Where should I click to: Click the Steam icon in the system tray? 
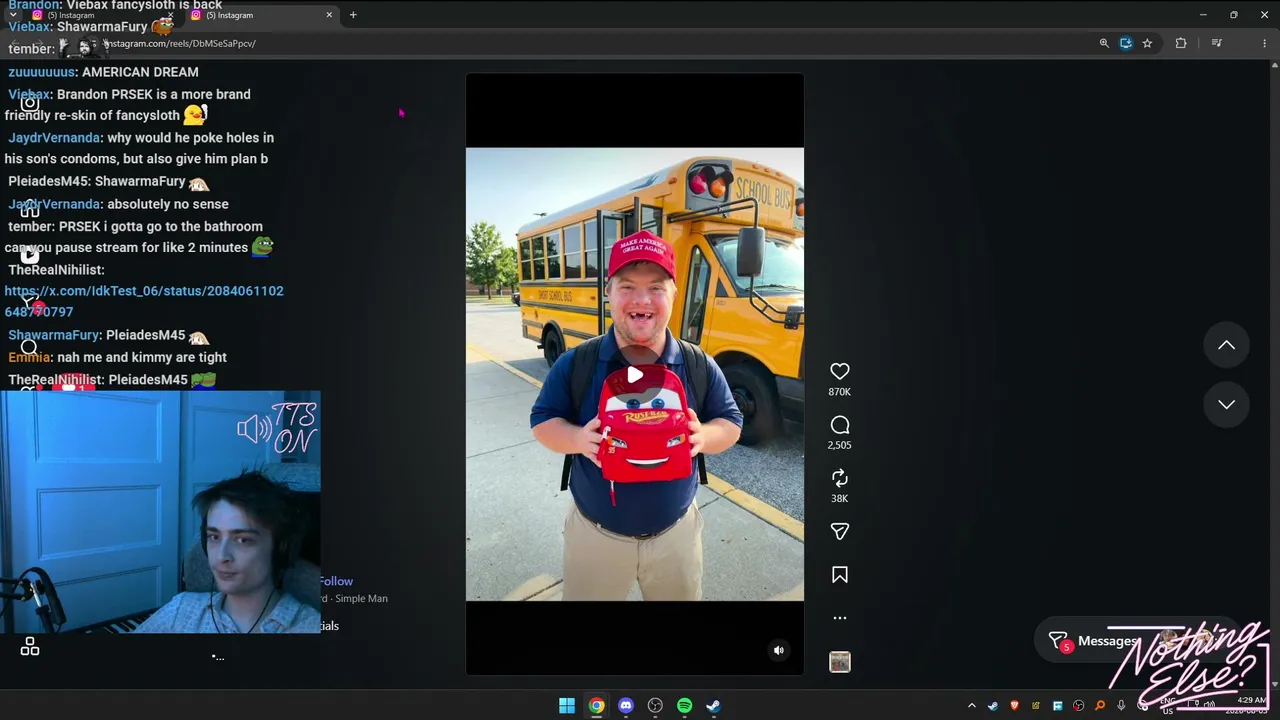(993, 706)
